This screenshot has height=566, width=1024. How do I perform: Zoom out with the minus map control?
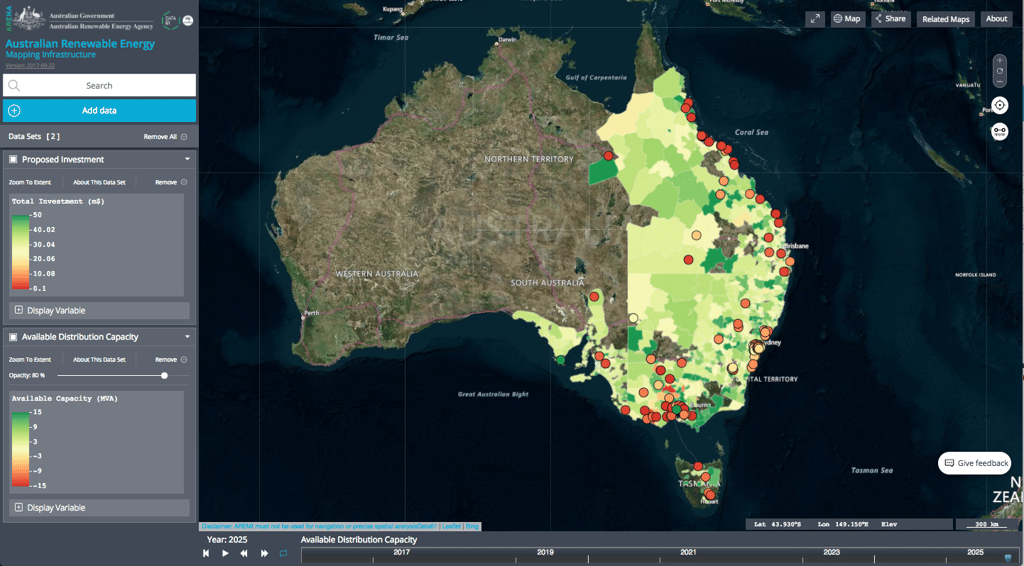999,82
